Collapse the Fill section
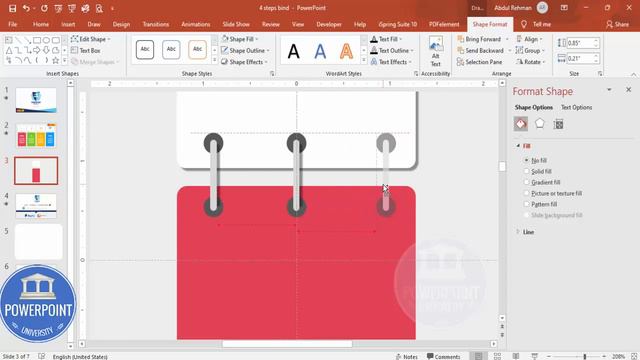640x360 pixels. tap(518, 146)
